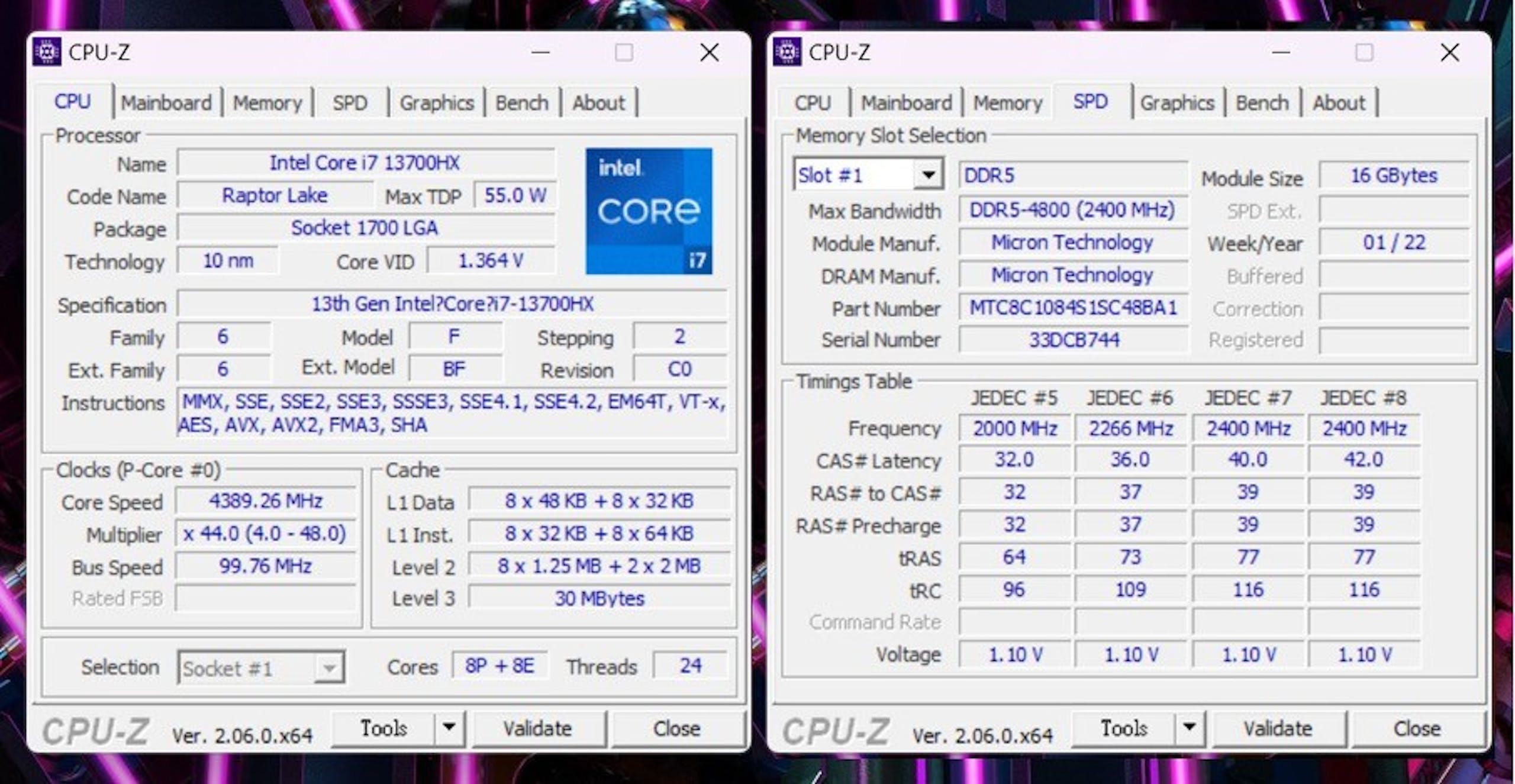Open Mainboard tab in right CPU-Z window
Viewport: 1515px width, 784px height.
[907, 103]
